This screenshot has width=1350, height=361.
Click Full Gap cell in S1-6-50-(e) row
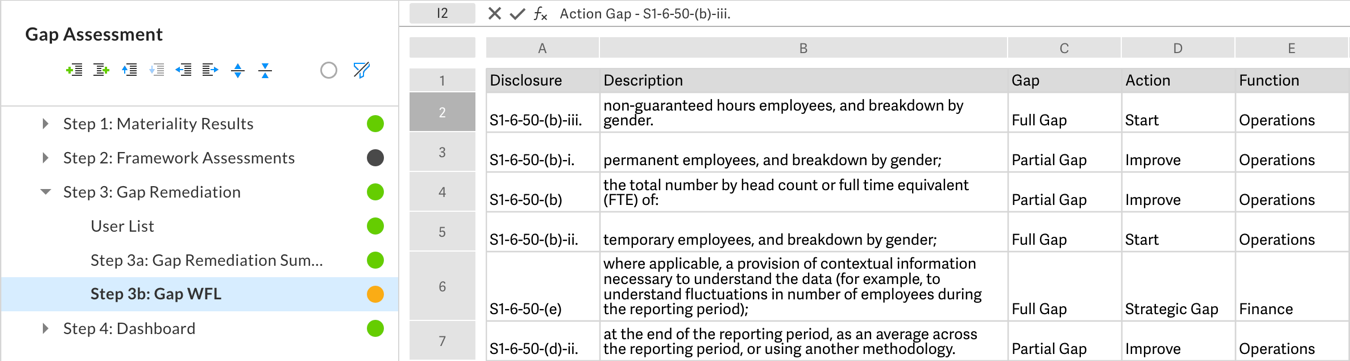1064,287
